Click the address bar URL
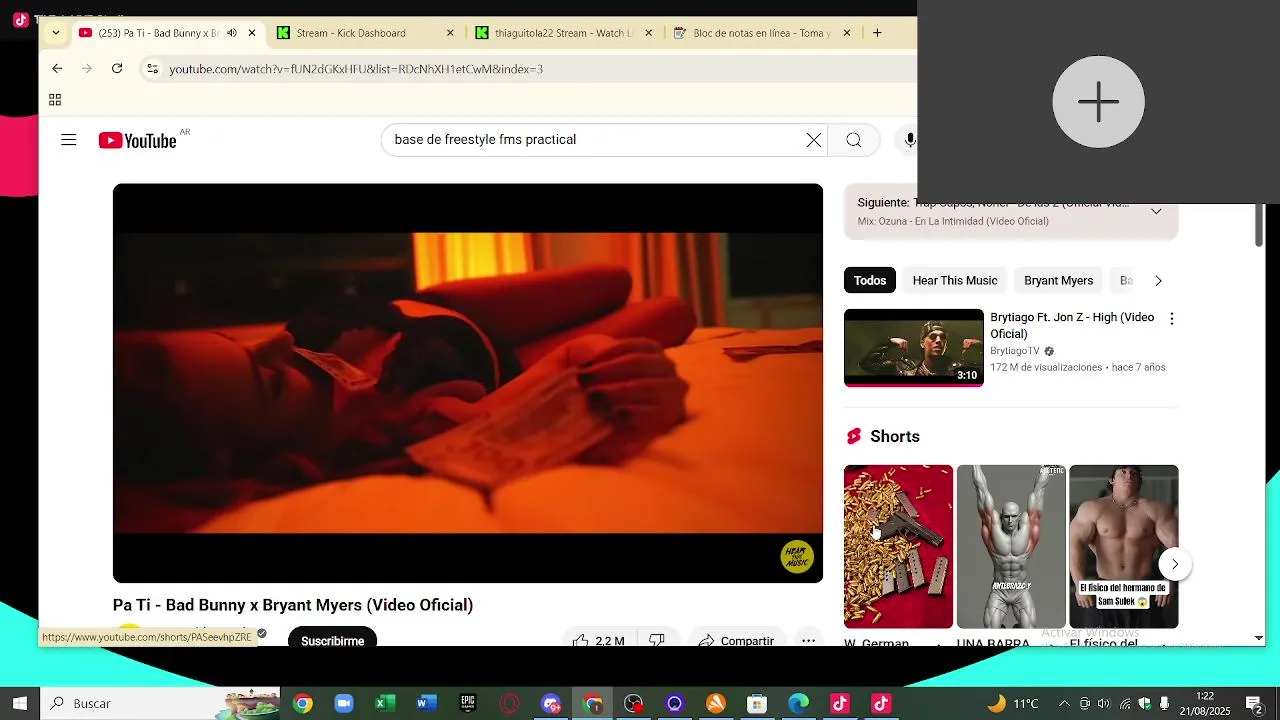 click(356, 69)
